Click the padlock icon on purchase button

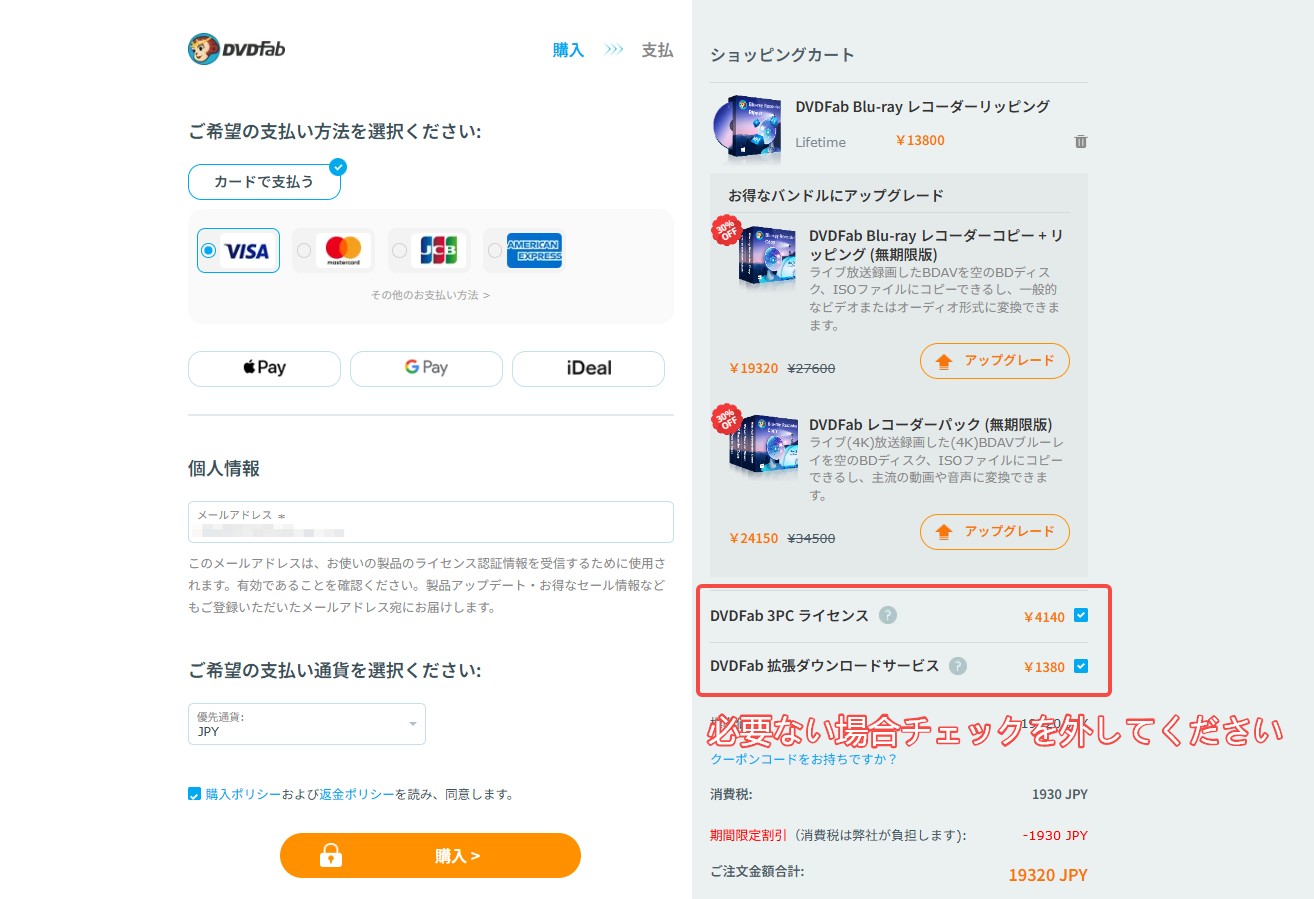point(331,855)
